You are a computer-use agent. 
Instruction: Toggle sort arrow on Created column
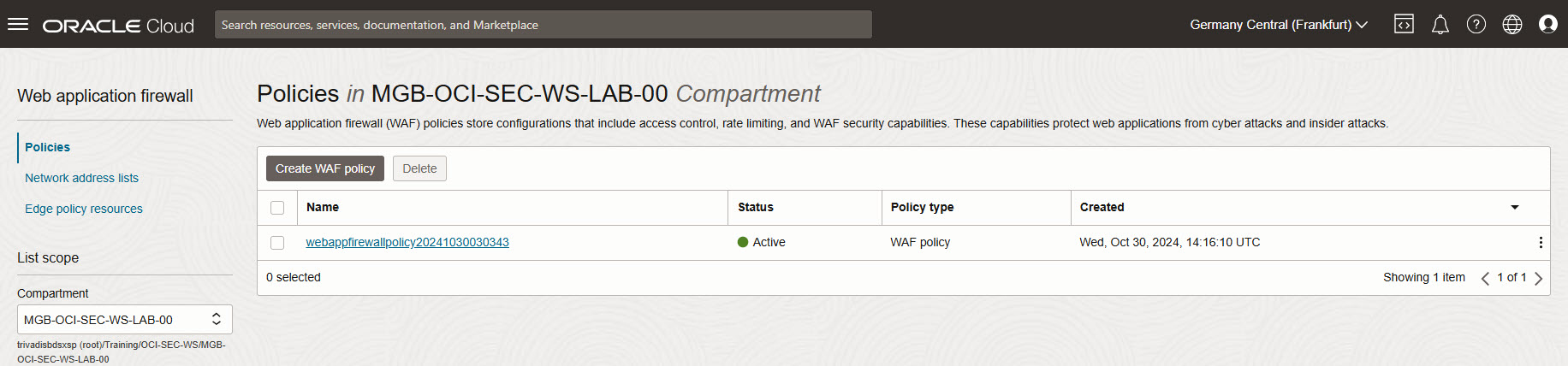coord(1515,208)
